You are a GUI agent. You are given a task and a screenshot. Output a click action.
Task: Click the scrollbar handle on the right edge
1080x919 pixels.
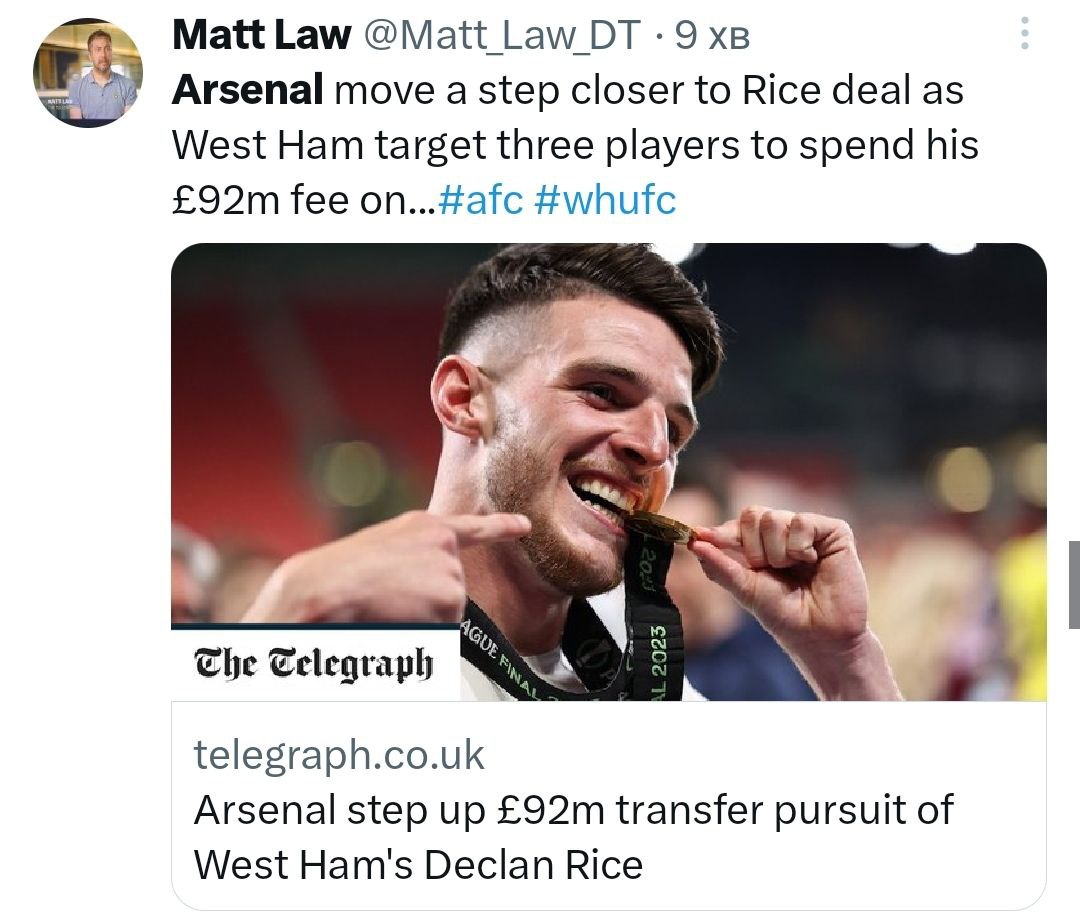1073,584
